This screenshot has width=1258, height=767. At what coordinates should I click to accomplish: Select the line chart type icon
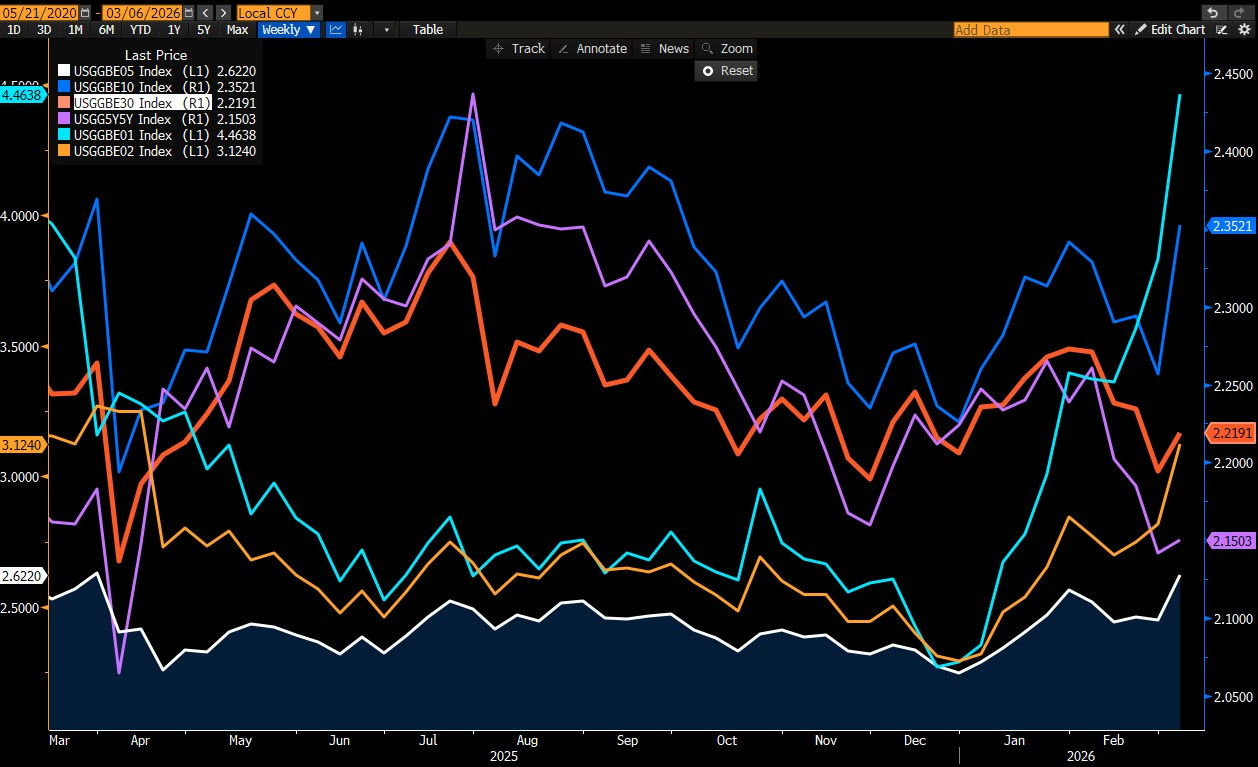336,29
